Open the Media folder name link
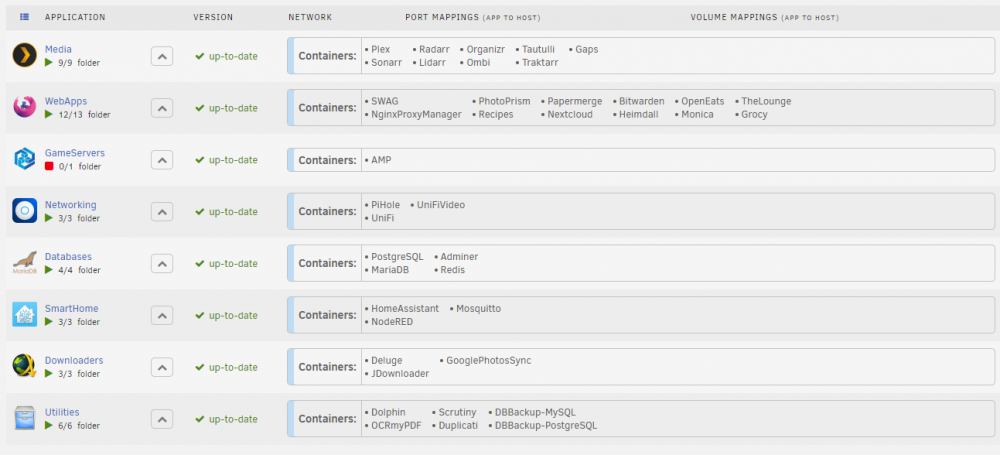1000x455 pixels. point(58,49)
